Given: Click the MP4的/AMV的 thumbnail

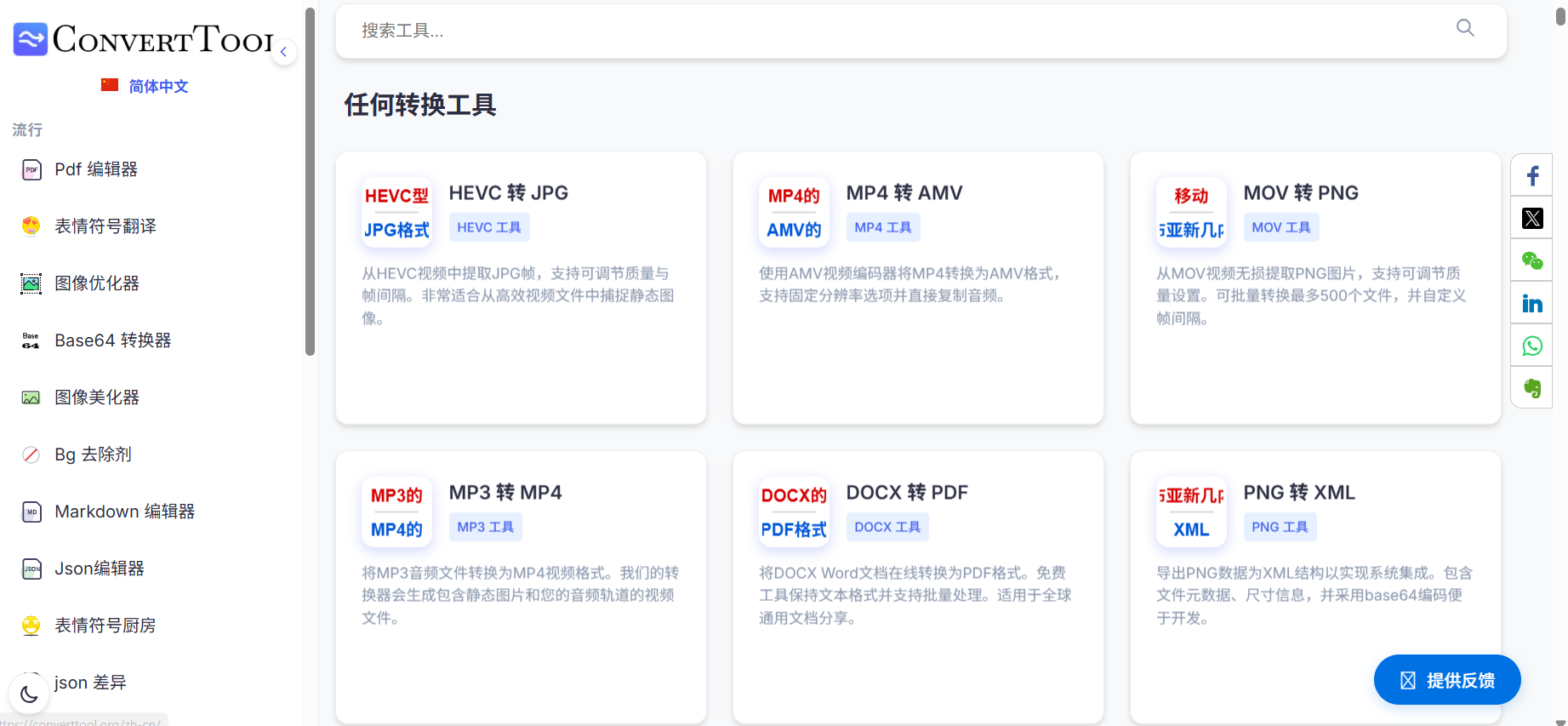Looking at the screenshot, I should click(x=794, y=213).
